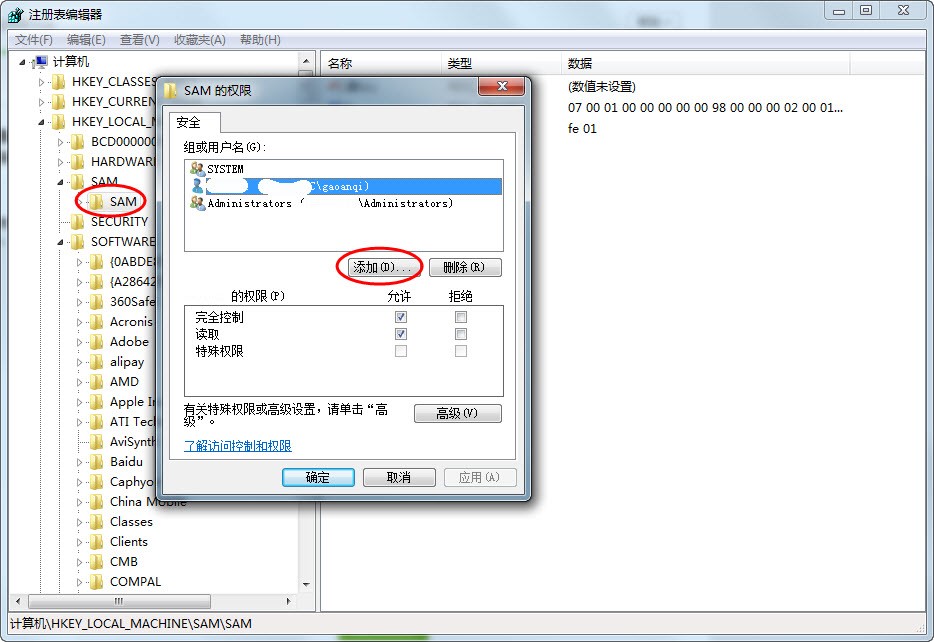This screenshot has width=934, height=642.
Task: Select the 安全 tab
Action: pos(195,122)
